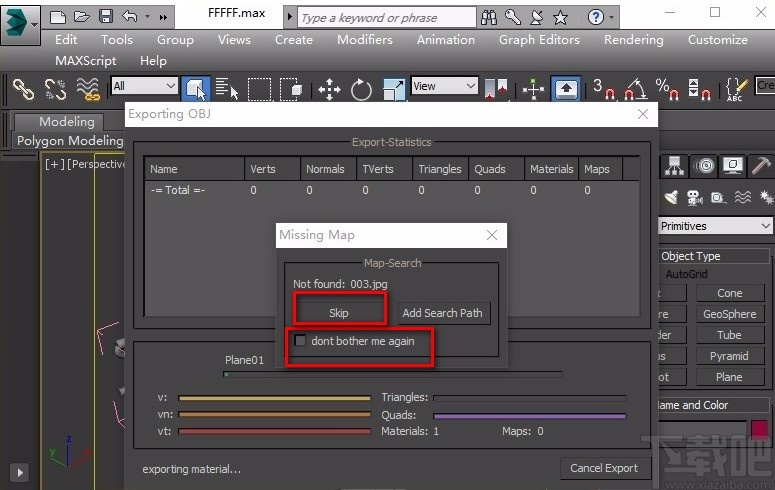Open the Primitives category dropdown
The height and width of the screenshot is (490, 775).
tap(715, 226)
